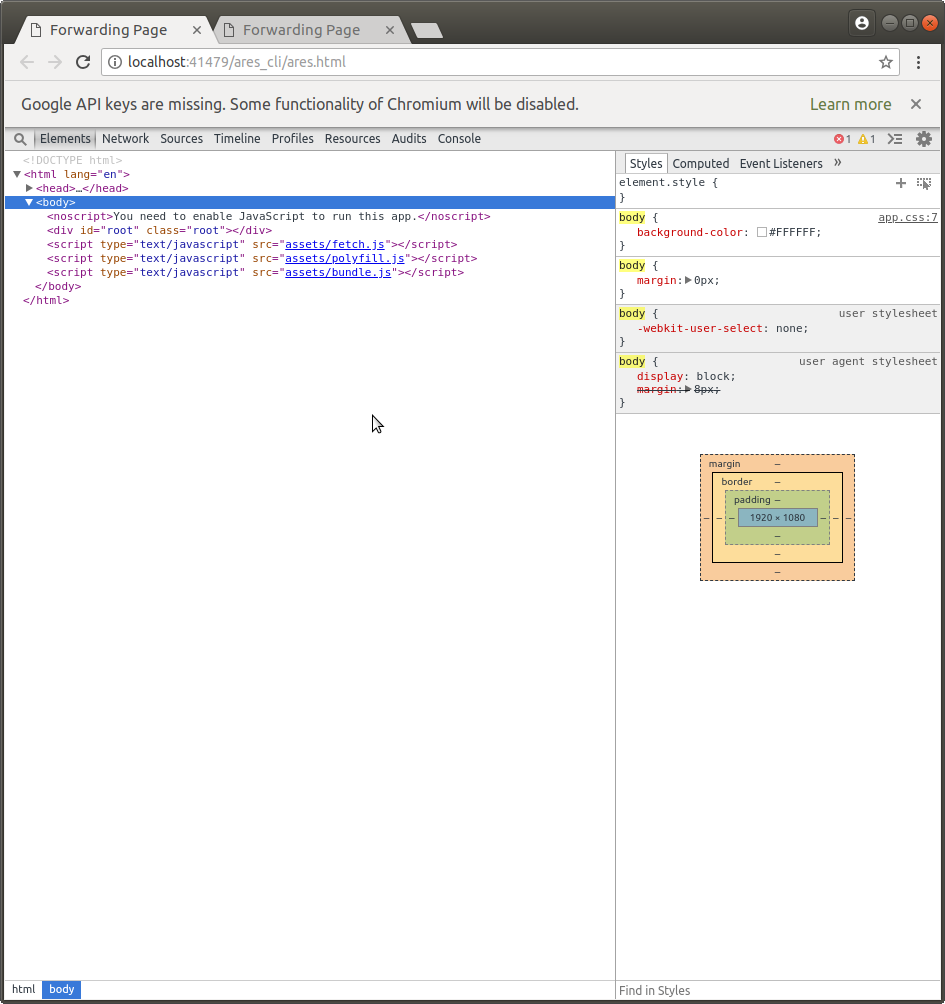
Task: Toggle element state icon in Styles pane
Action: (923, 183)
